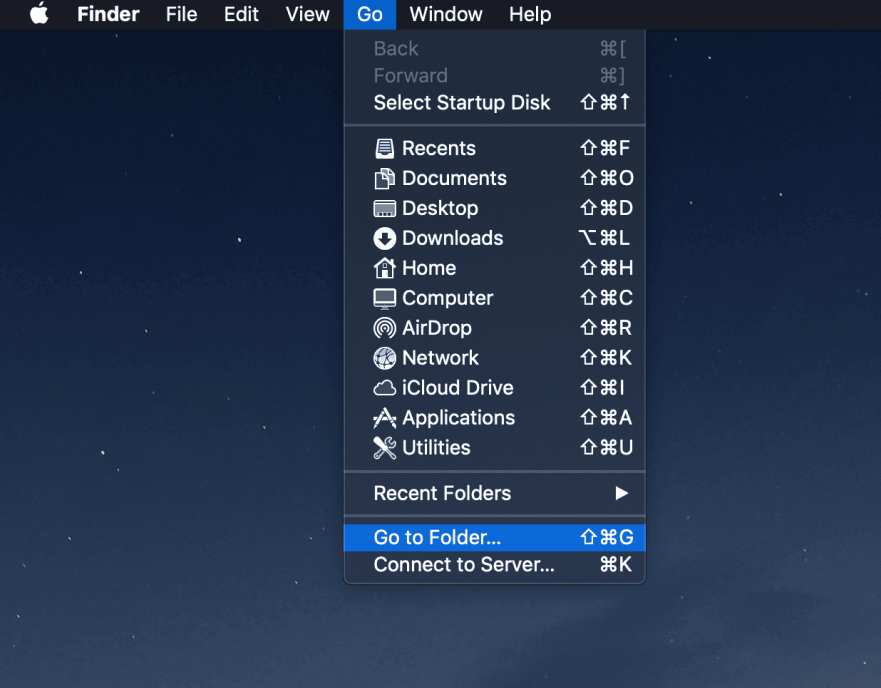This screenshot has height=688, width=881.
Task: Choose Connect to Server…
Action: point(494,565)
